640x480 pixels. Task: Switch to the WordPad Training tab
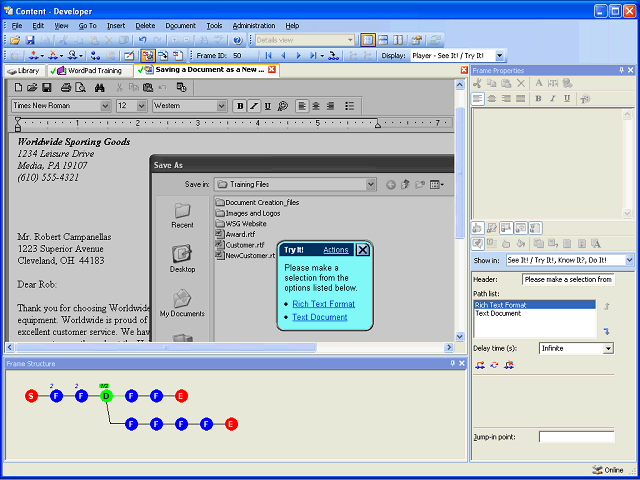90,71
